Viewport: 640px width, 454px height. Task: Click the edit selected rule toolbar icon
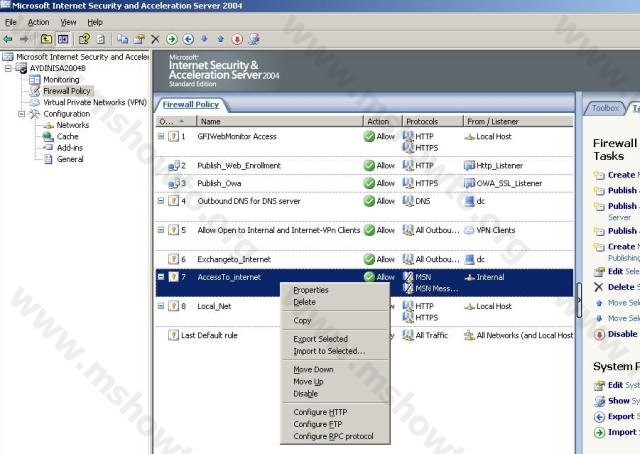(139, 39)
